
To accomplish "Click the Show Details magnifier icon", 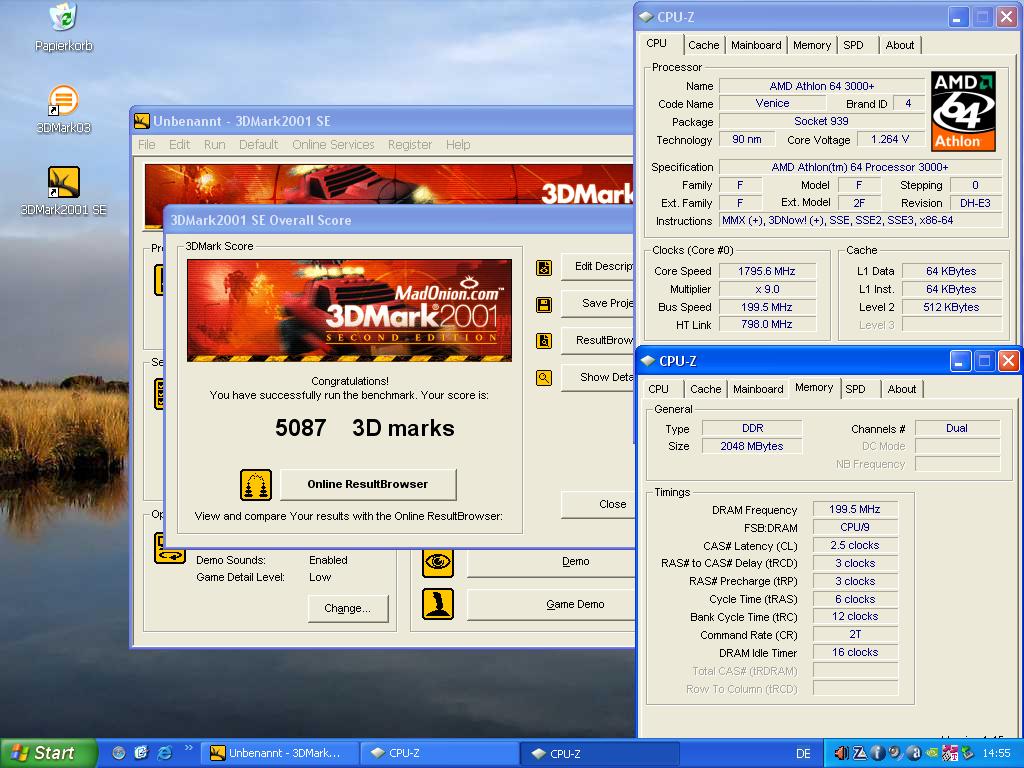I will [544, 377].
